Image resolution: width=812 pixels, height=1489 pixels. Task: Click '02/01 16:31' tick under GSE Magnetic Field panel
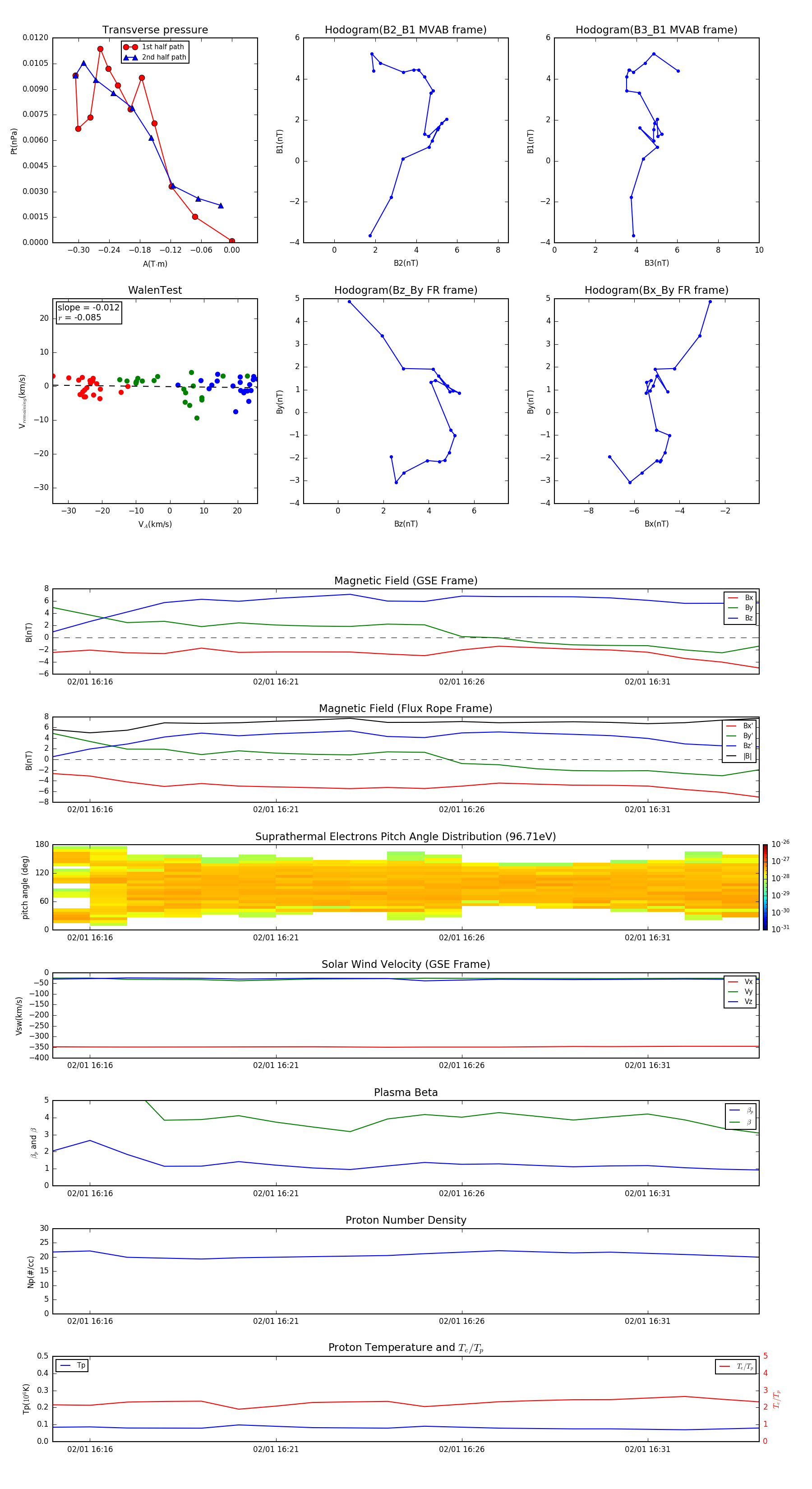(x=647, y=682)
